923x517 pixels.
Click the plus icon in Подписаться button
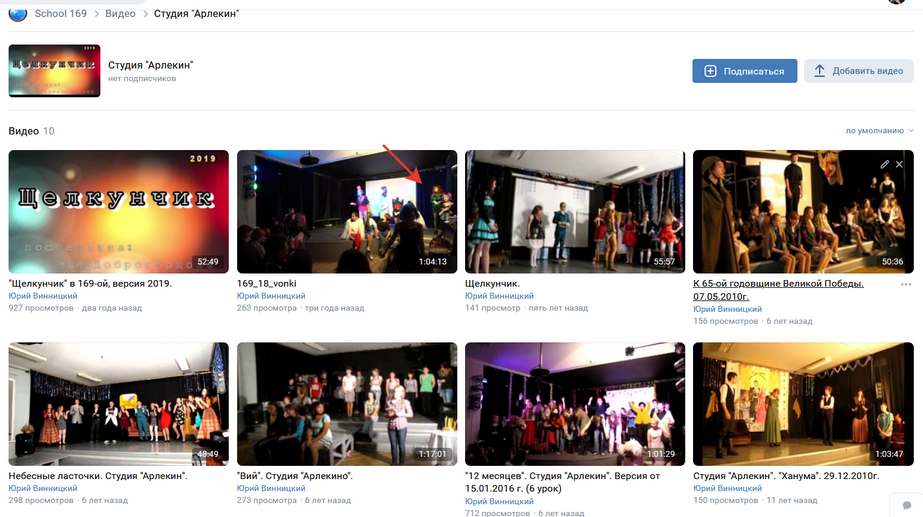coord(710,71)
